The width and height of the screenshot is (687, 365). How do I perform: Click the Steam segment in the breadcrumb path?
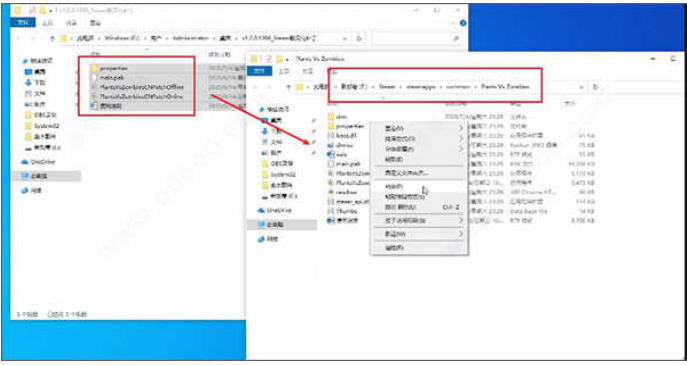coord(387,87)
